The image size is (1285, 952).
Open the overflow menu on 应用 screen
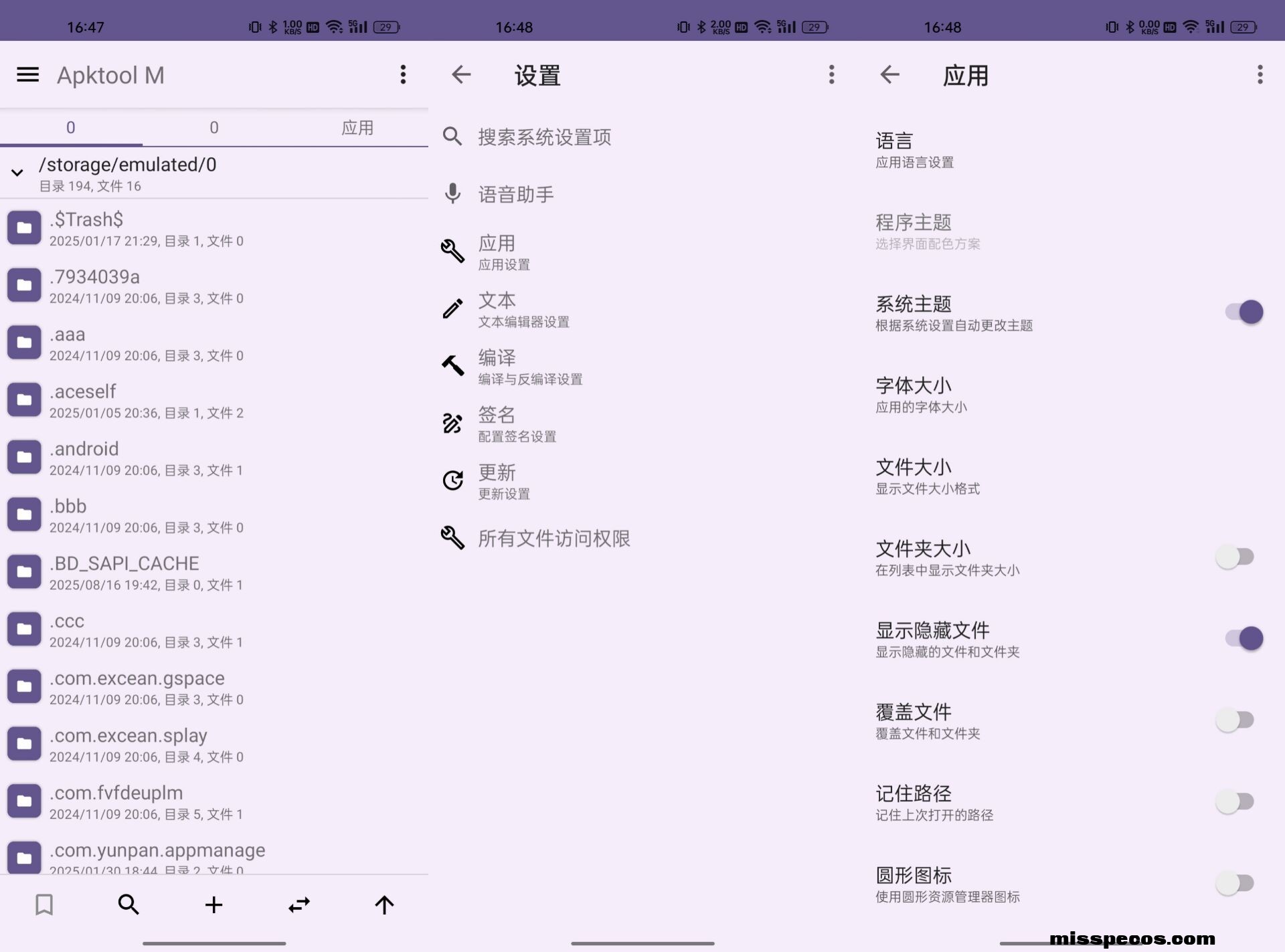tap(1260, 74)
